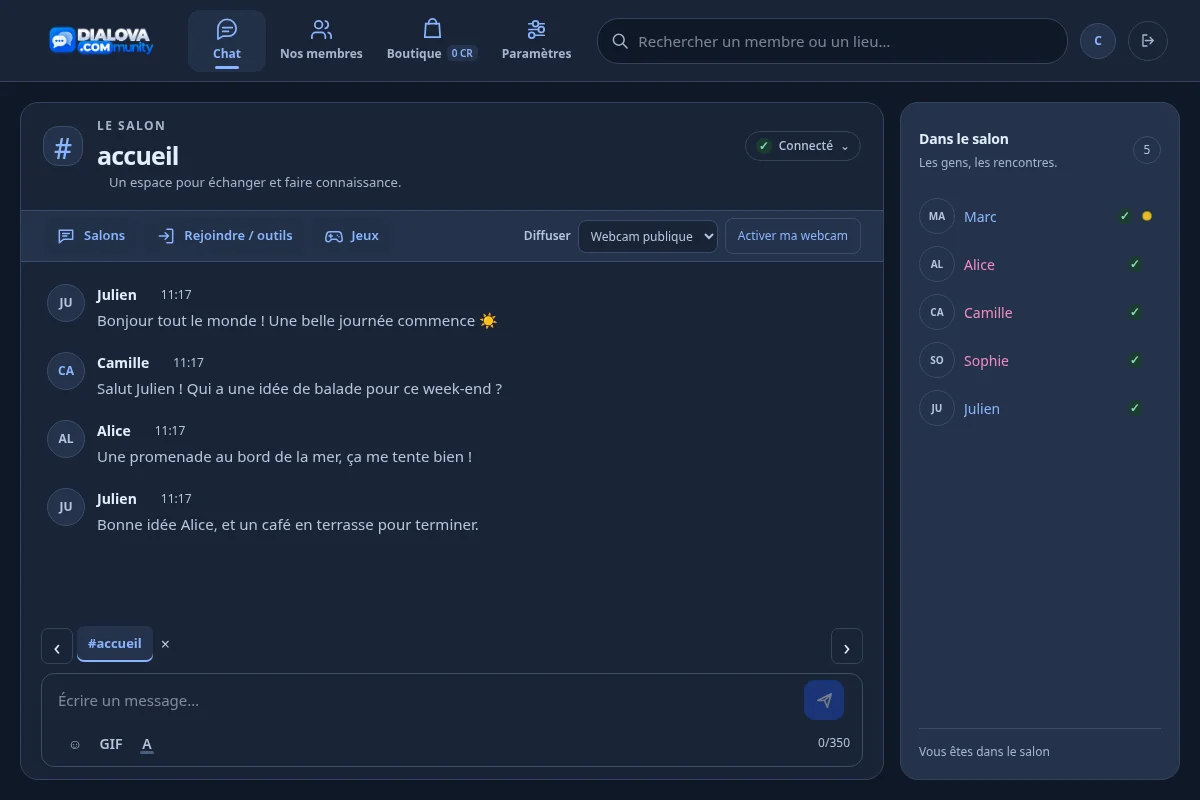Open the Salons menu

(x=92, y=236)
